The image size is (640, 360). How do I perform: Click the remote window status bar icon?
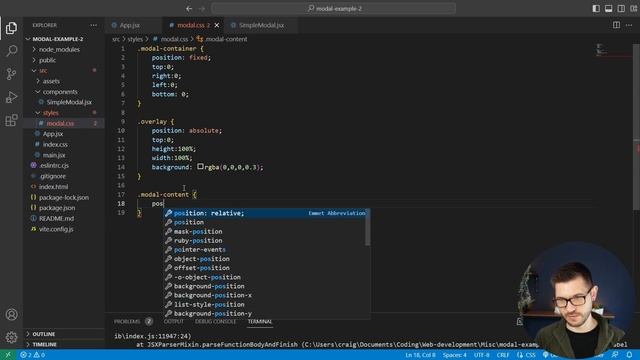(x=8, y=355)
